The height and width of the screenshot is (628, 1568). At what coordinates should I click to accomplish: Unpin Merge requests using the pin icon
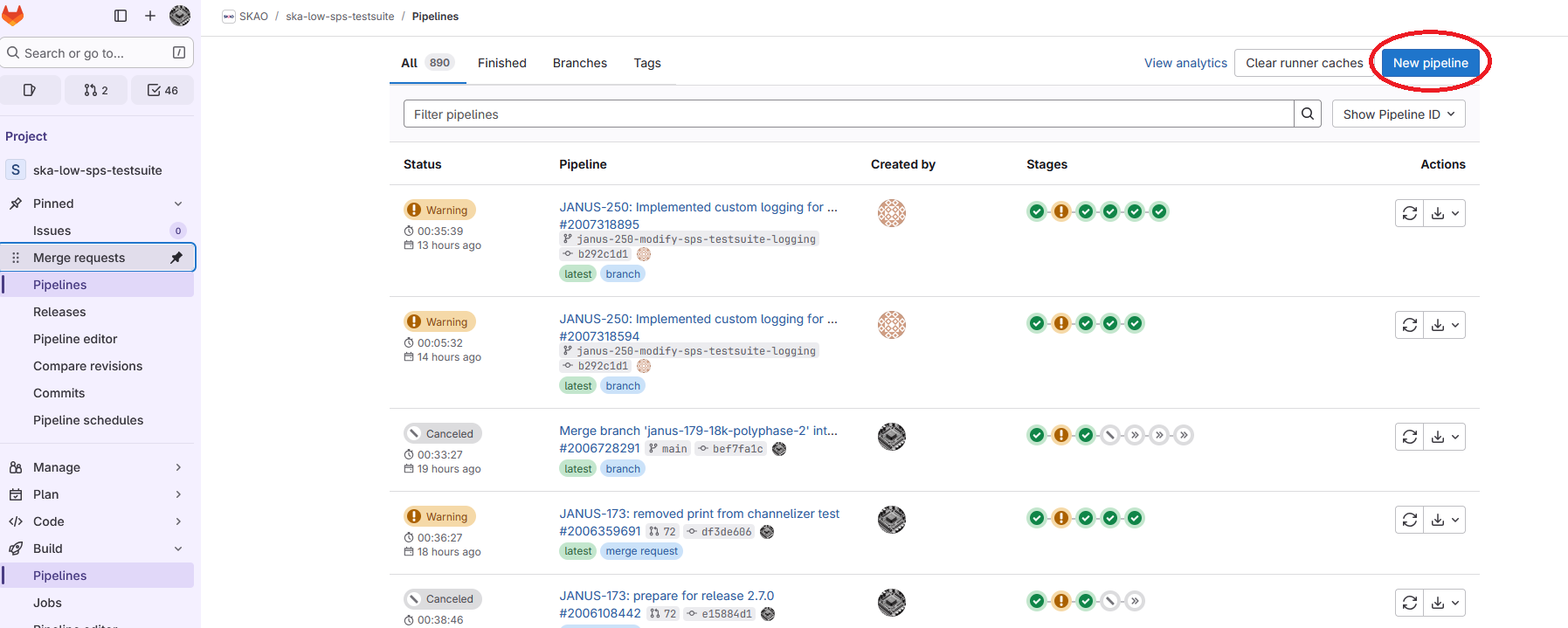coord(176,258)
